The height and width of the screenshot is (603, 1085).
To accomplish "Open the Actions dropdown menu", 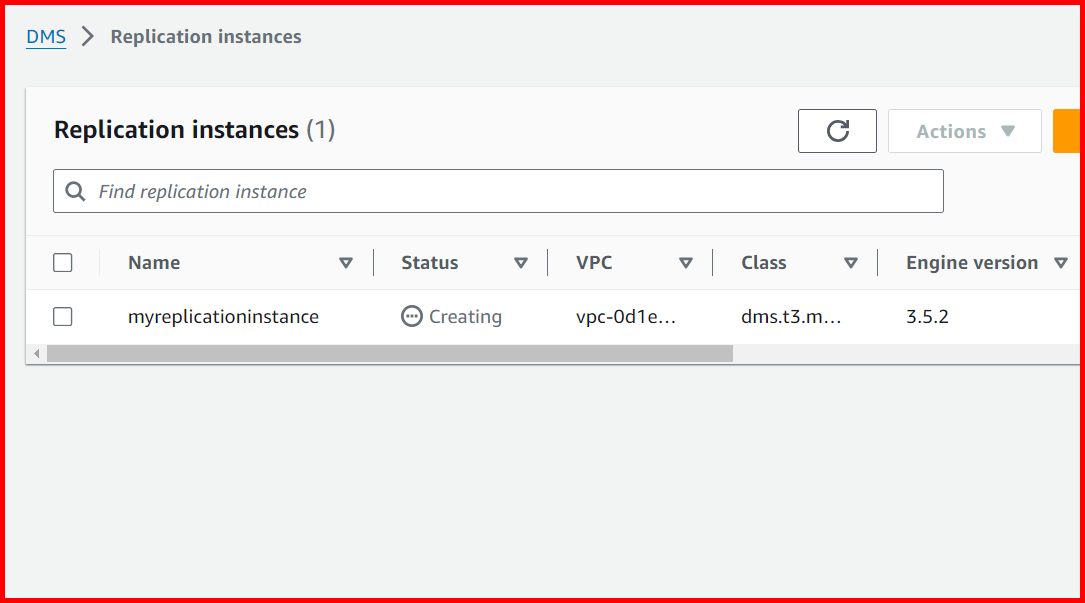I will click(x=963, y=130).
